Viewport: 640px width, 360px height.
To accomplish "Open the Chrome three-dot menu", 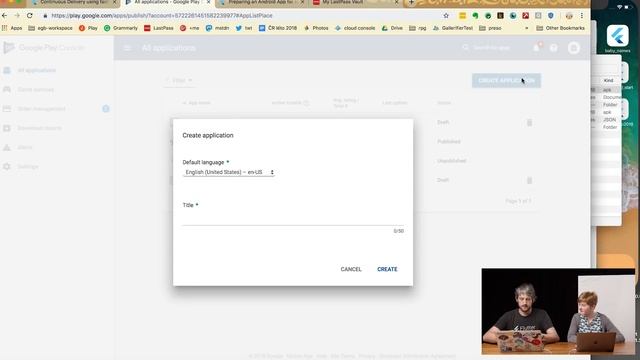I will click(582, 16).
